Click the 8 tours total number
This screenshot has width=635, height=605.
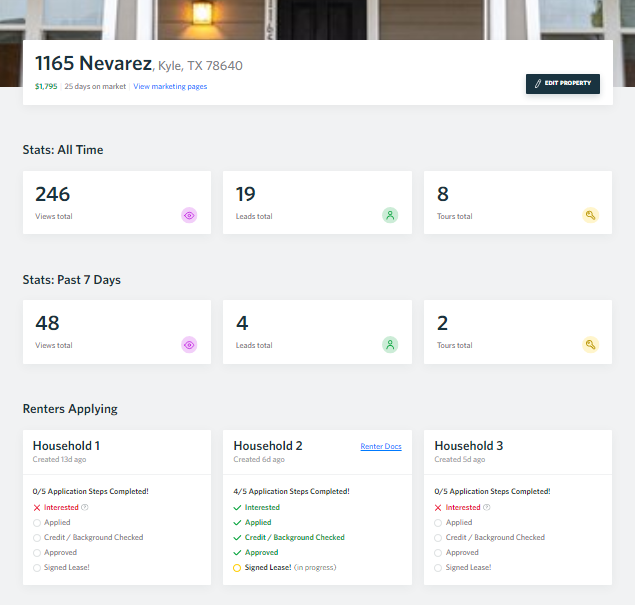pos(443,194)
